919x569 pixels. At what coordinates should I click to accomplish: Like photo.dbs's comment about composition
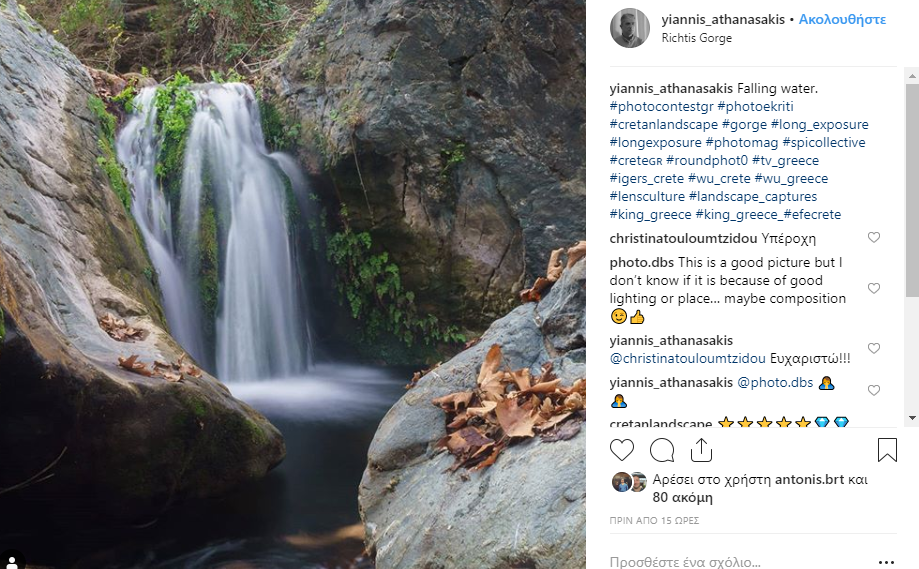tap(874, 288)
